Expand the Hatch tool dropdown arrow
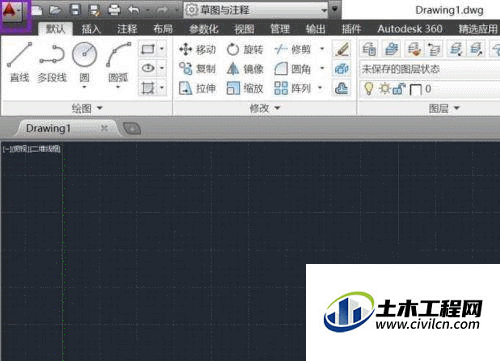Image resolution: width=500 pixels, height=361 pixels. (x=162, y=88)
